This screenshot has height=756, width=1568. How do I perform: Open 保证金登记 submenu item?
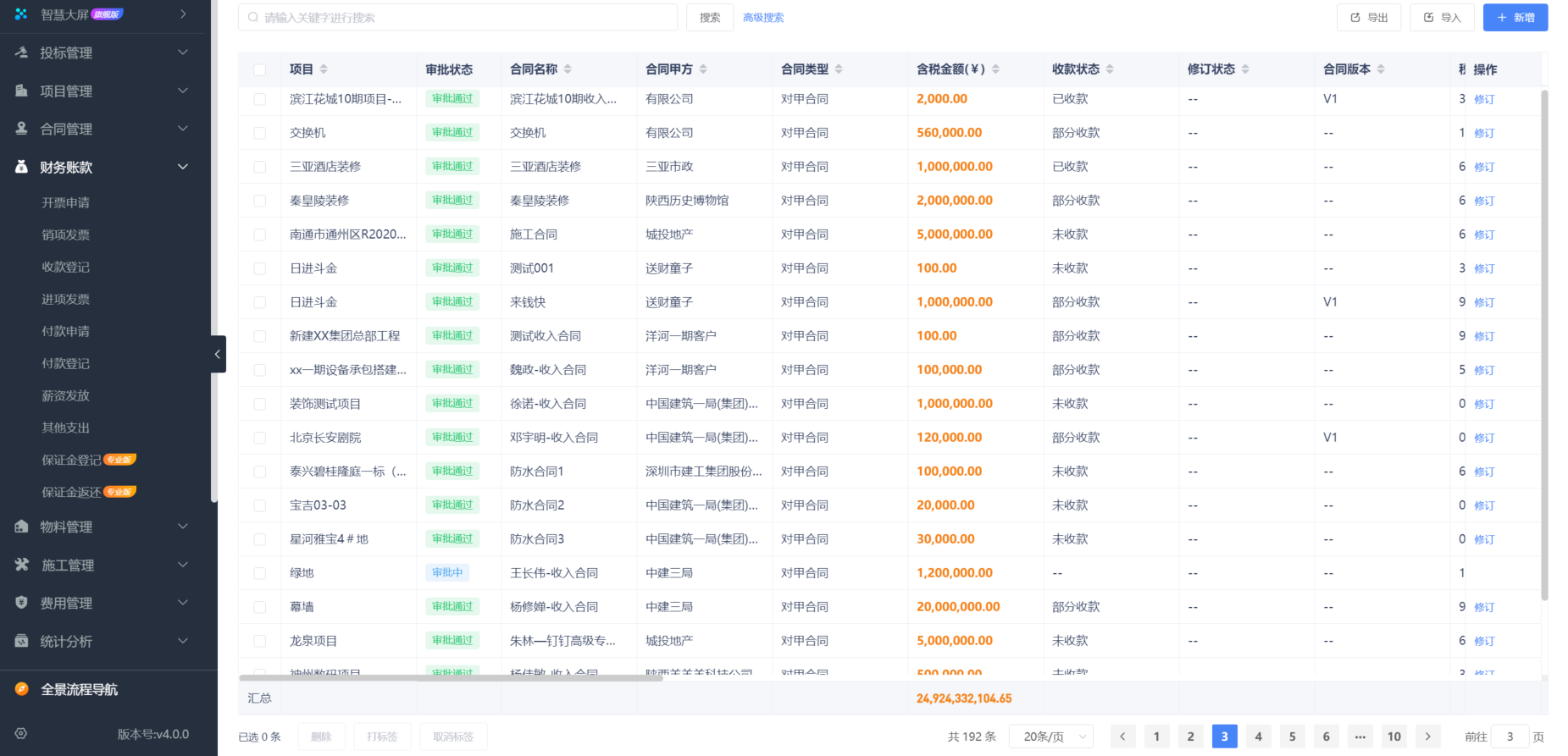[71, 460]
